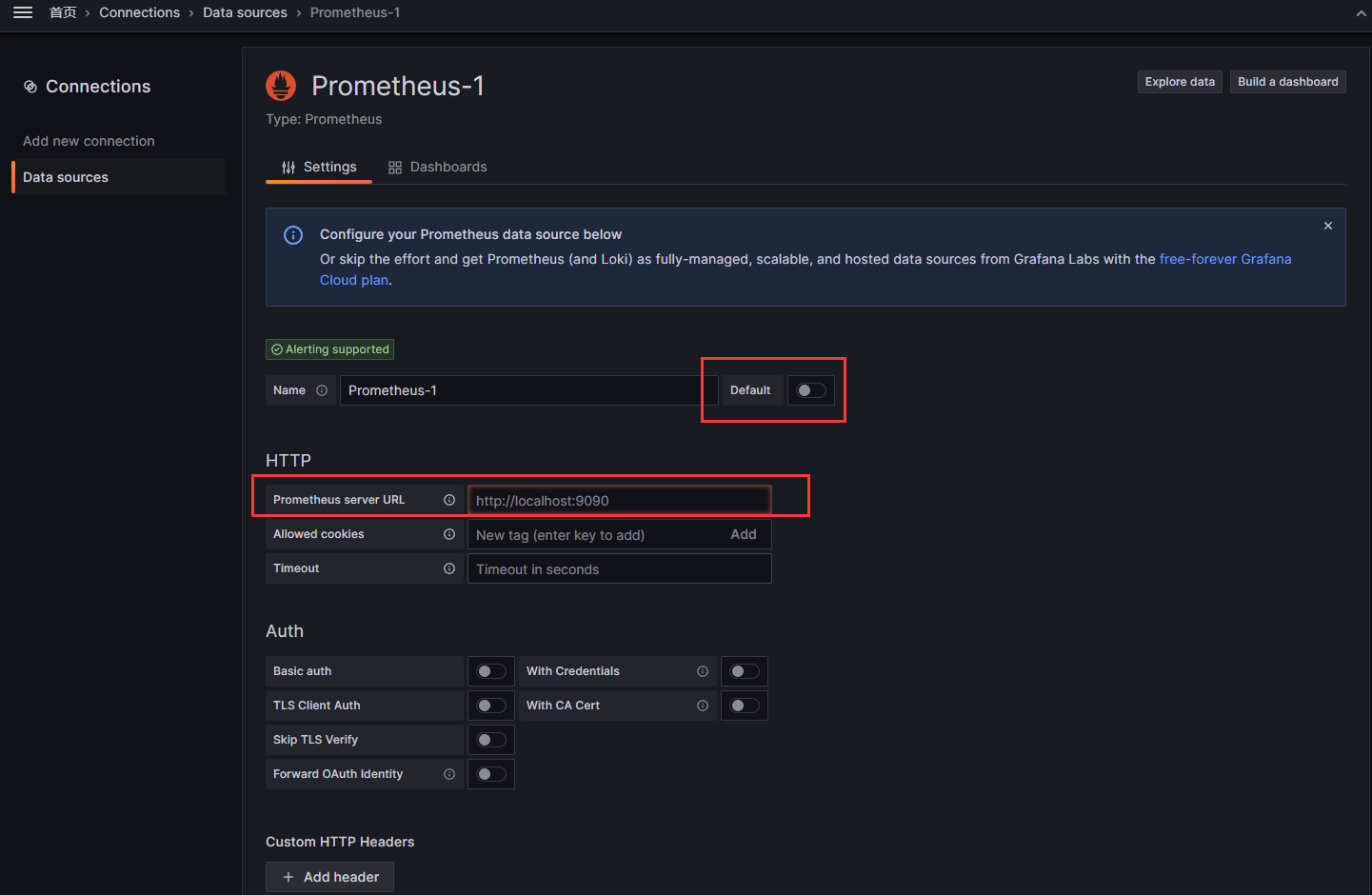
Task: Toggle Skip TLS Verify on
Action: (x=491, y=740)
